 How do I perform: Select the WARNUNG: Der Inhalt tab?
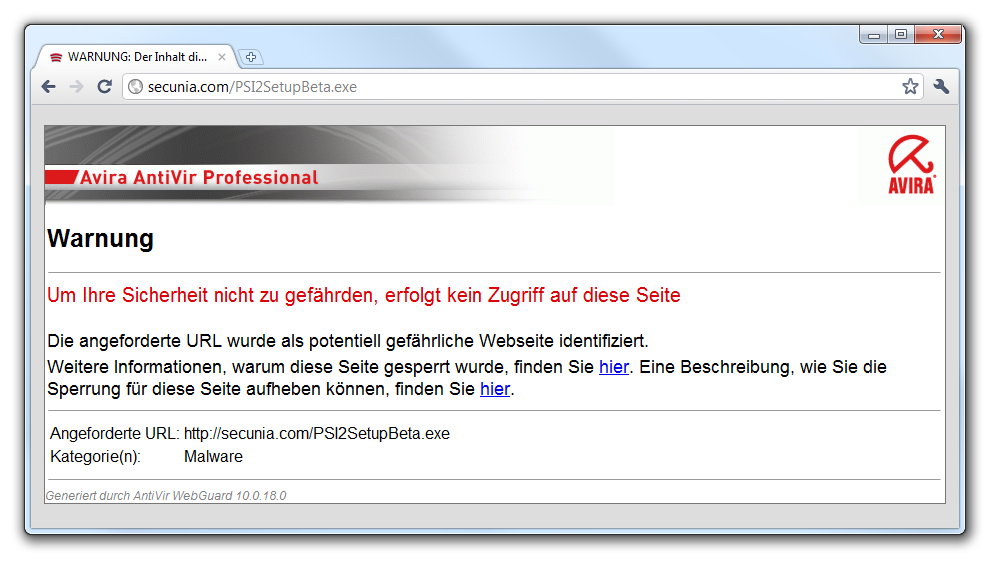[135, 57]
